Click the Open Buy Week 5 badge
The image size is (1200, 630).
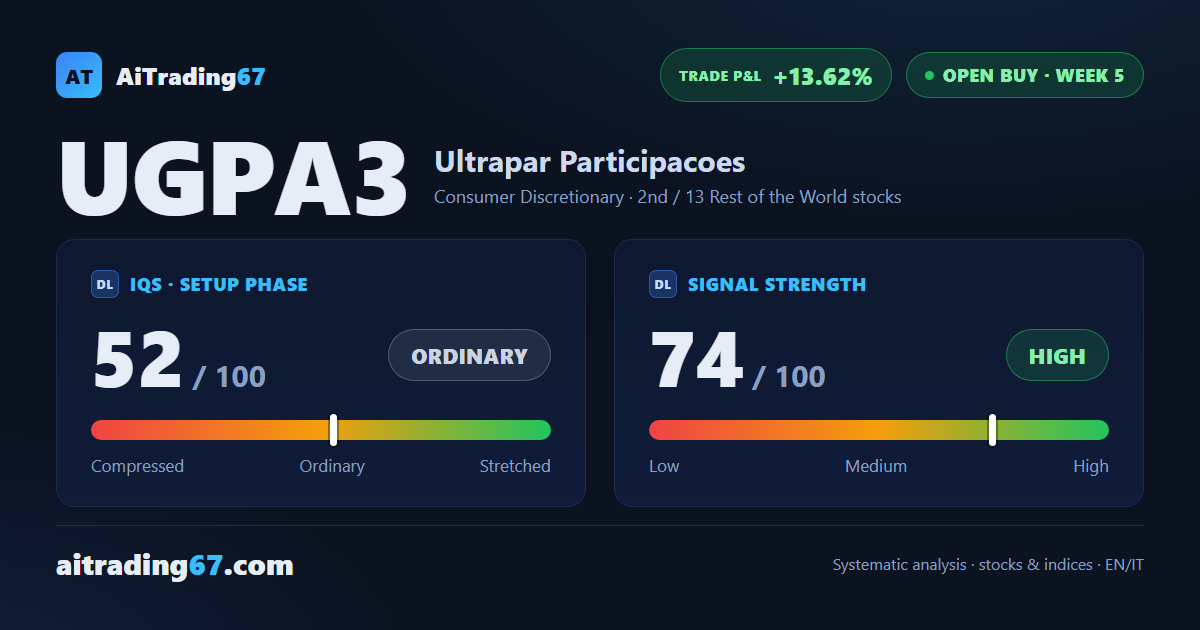[1024, 75]
